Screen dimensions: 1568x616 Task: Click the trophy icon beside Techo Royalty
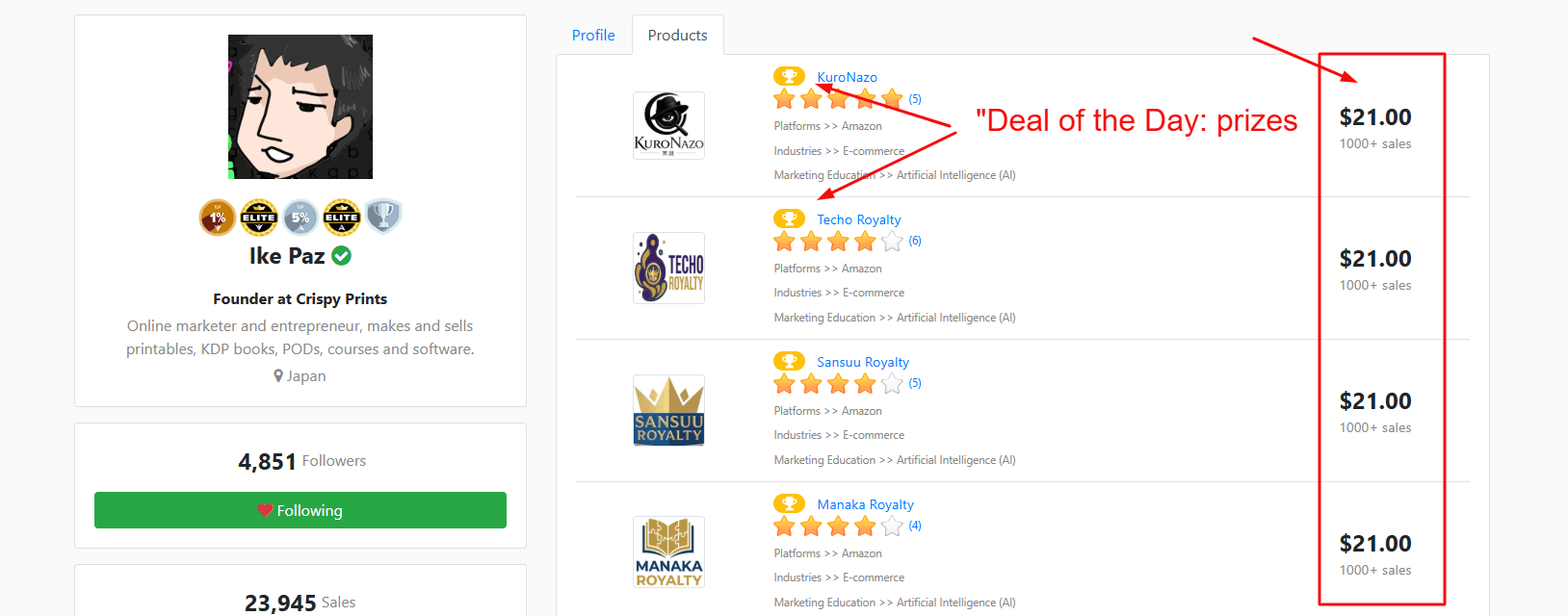click(789, 218)
